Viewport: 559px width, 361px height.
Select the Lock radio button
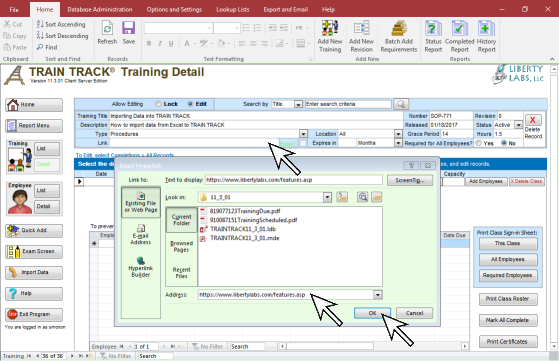[158, 104]
